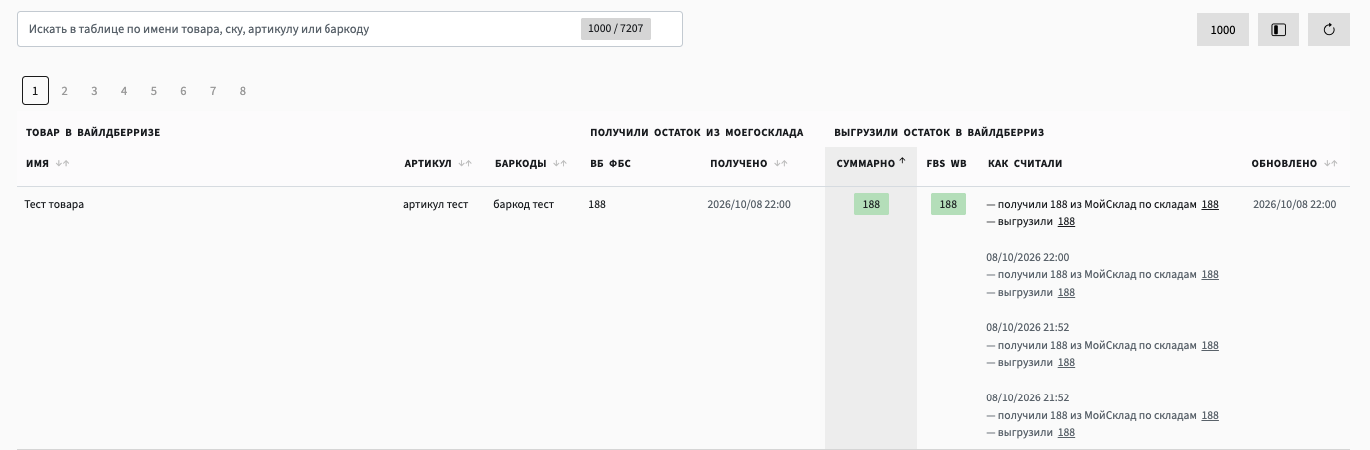The image size is (1370, 450).
Task: Click the Как считали column header
Action: (x=1025, y=163)
